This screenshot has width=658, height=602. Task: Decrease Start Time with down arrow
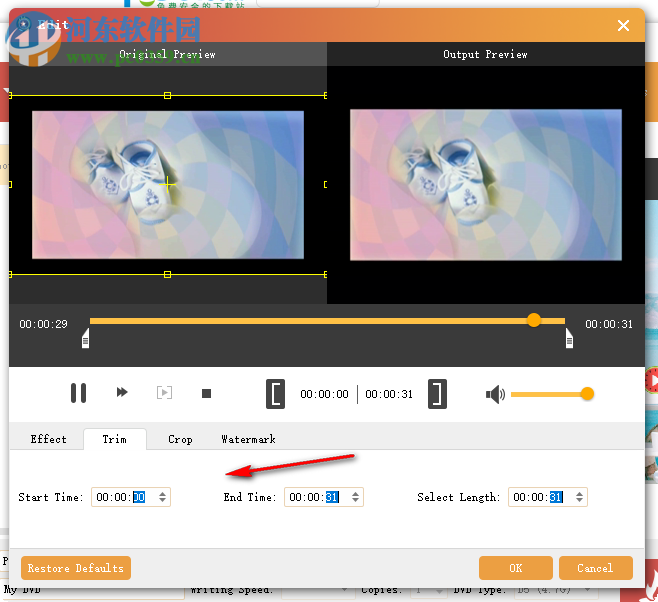(163, 500)
